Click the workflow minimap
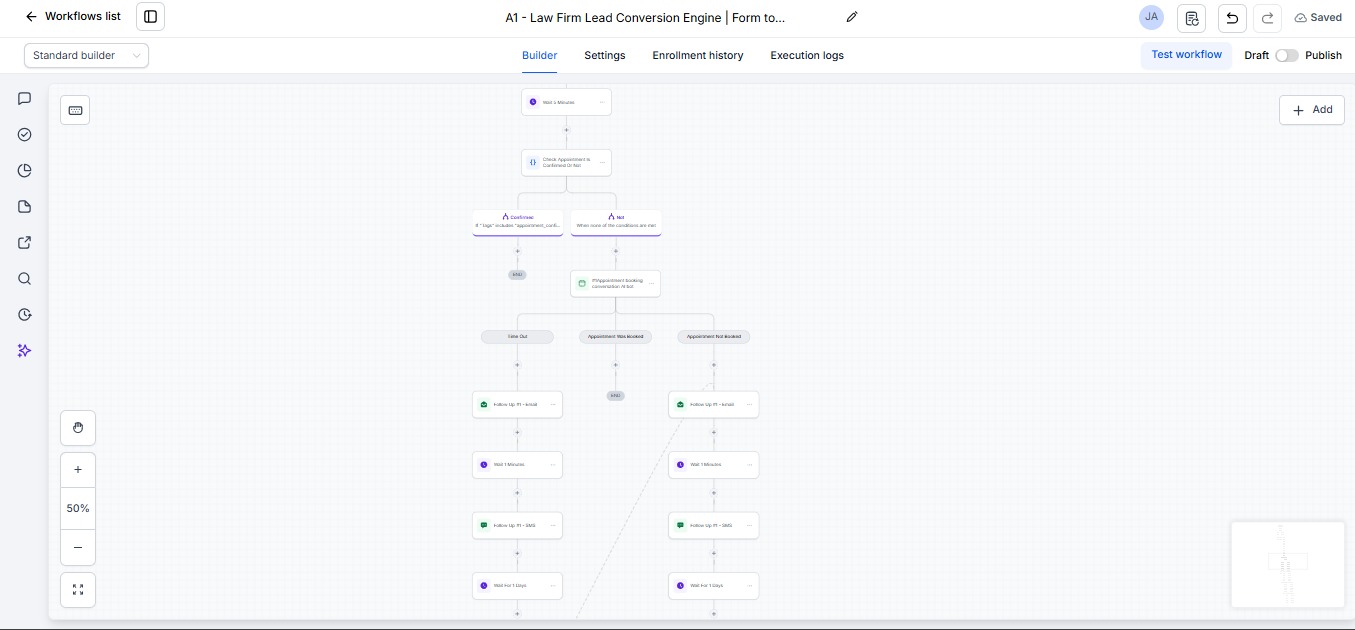The height and width of the screenshot is (630, 1355). coord(1288,564)
